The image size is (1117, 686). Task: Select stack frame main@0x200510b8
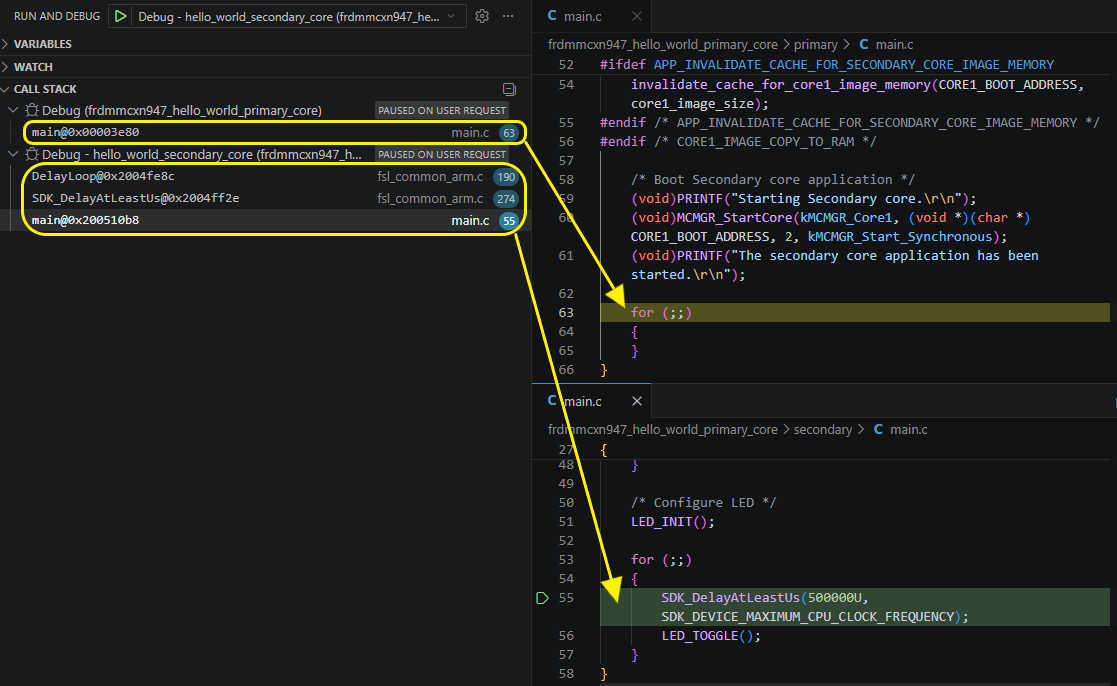265,221
